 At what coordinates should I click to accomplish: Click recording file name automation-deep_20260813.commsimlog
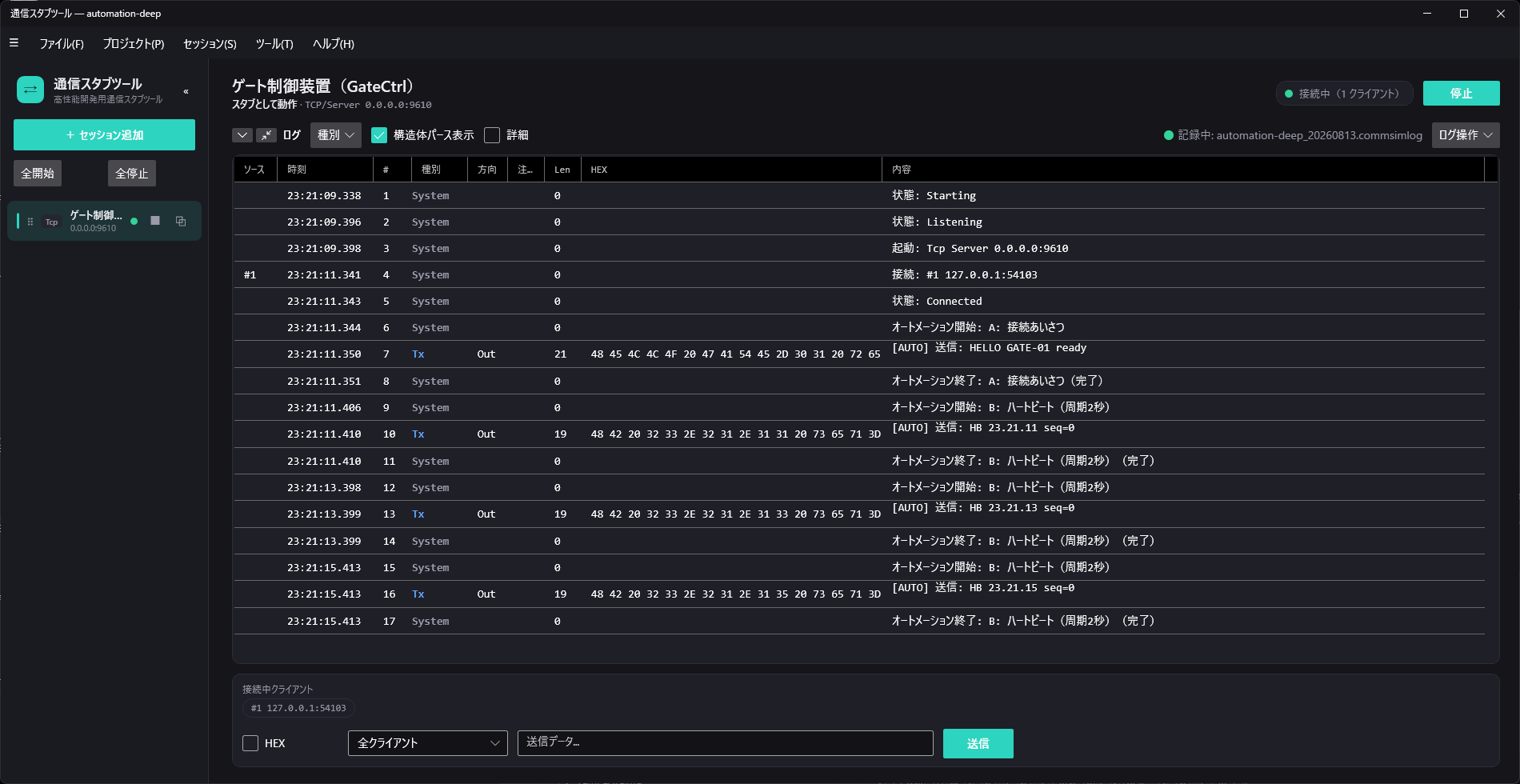(1319, 135)
